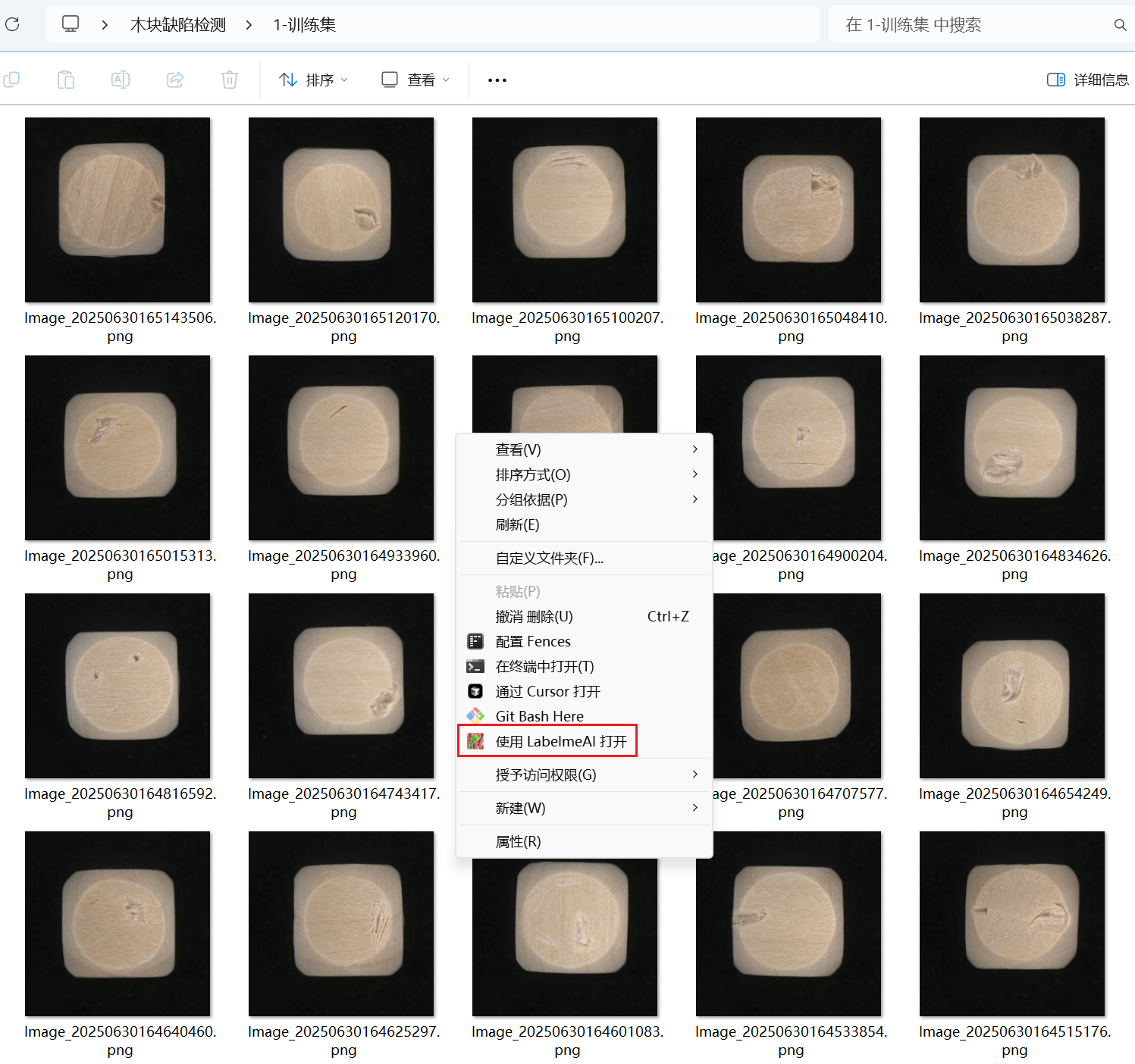The height and width of the screenshot is (1064, 1135).
Task: Click the copy icon in toolbar
Action: tap(12, 80)
